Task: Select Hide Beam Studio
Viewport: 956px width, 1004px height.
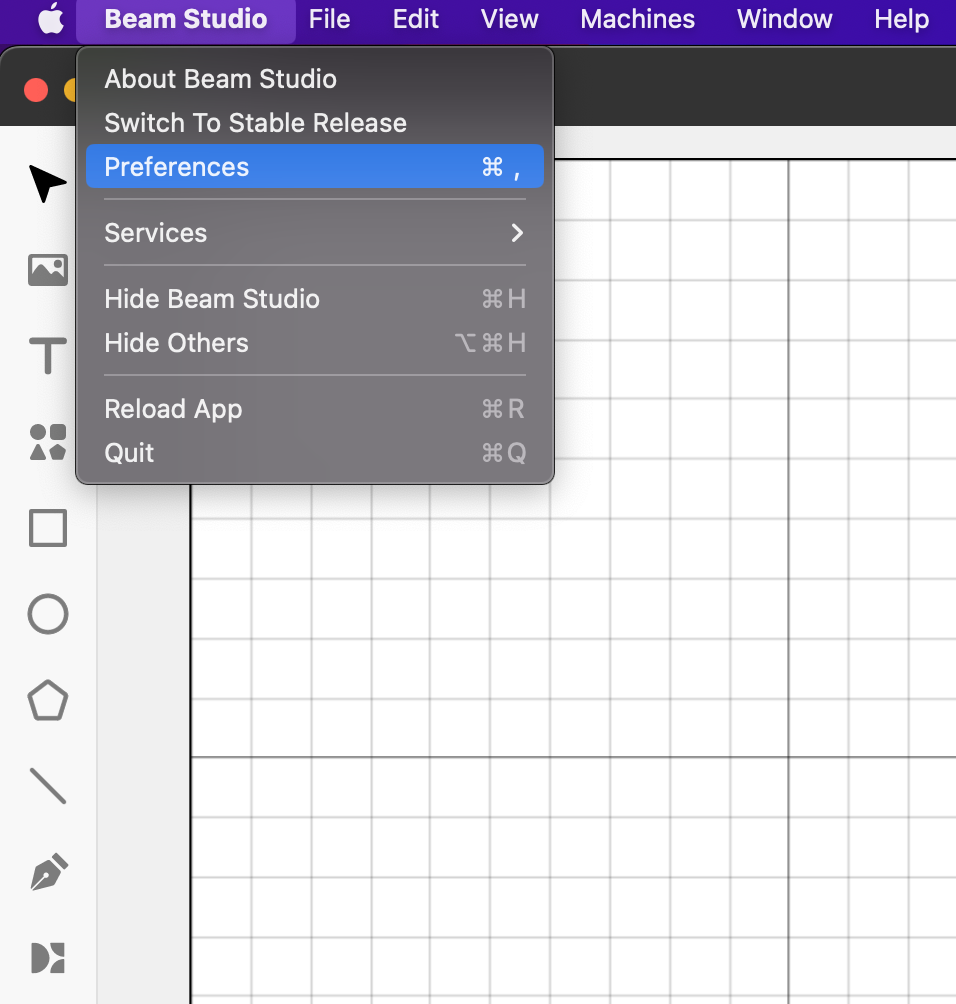Action: [212, 299]
